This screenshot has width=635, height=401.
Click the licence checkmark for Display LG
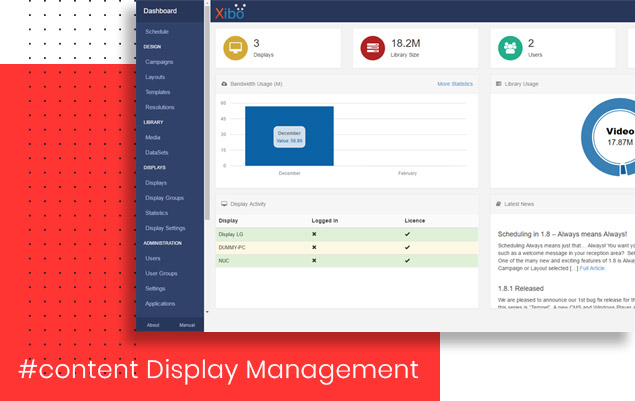[x=407, y=234]
